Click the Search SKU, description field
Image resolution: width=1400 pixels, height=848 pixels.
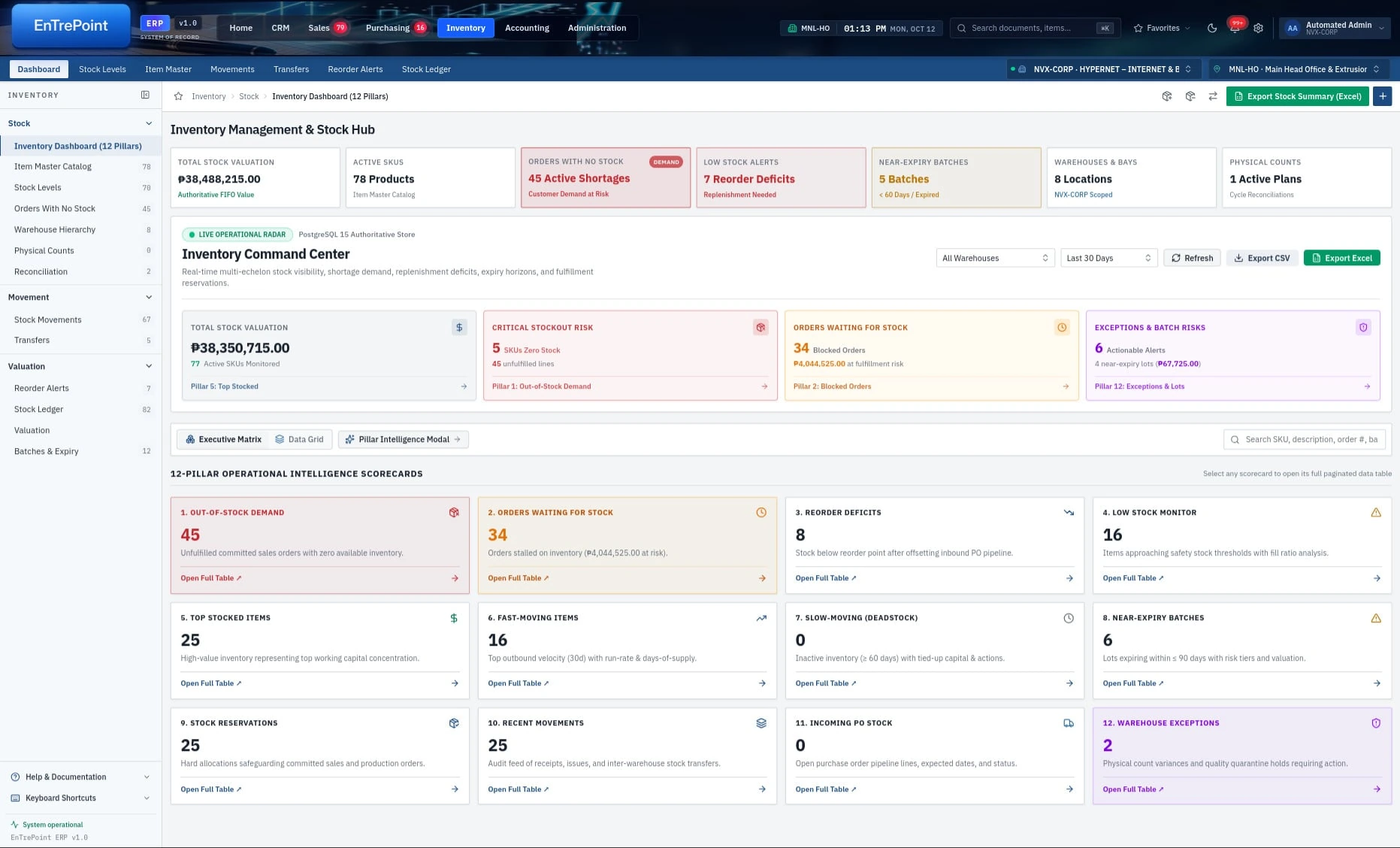[x=1305, y=439]
